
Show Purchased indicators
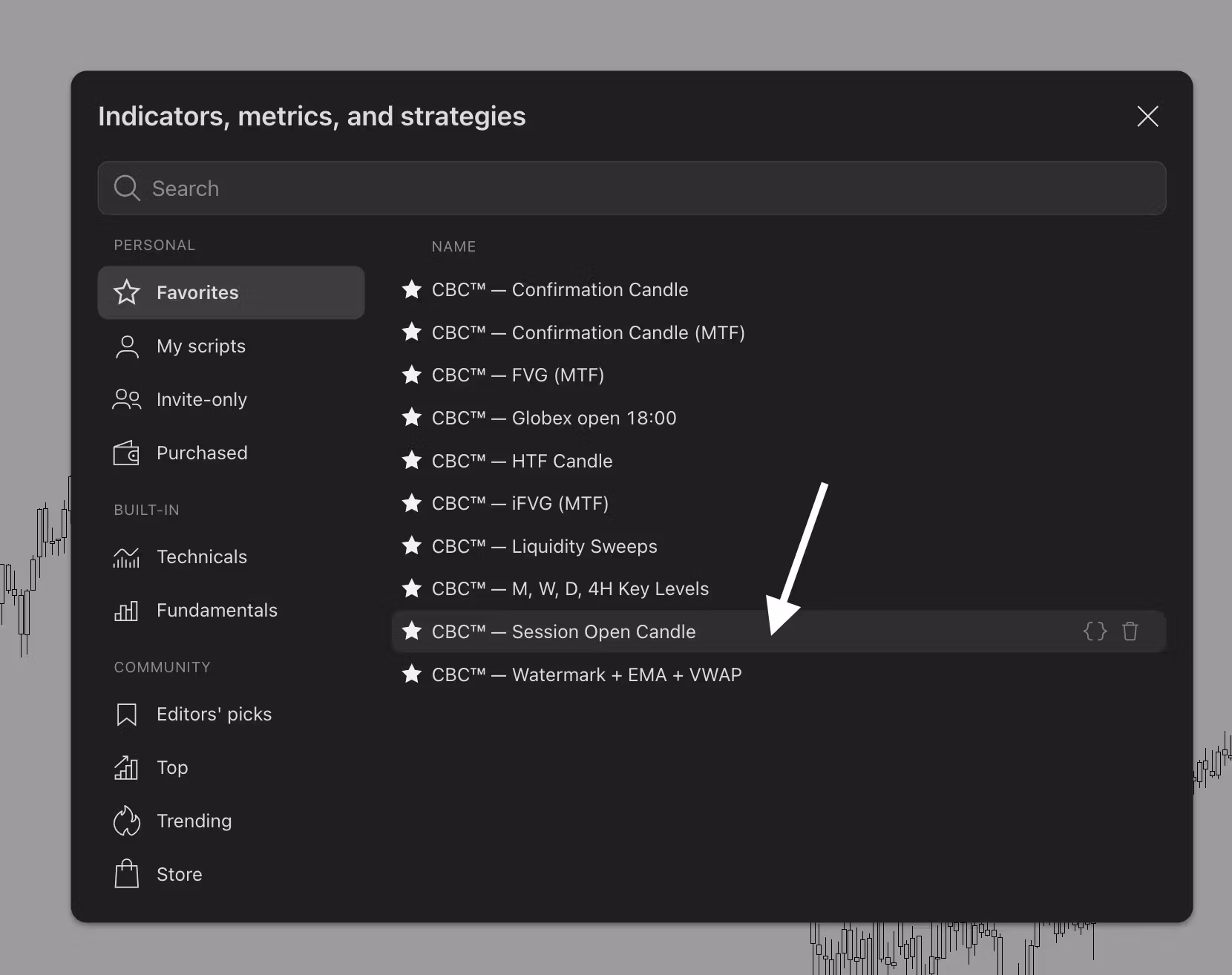coord(201,453)
